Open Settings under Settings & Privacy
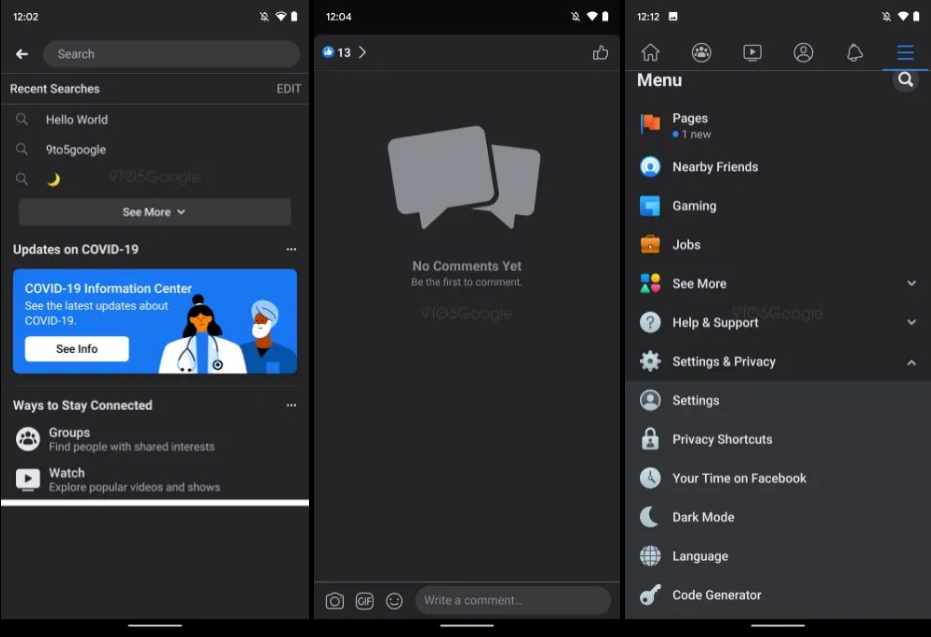 778,401
